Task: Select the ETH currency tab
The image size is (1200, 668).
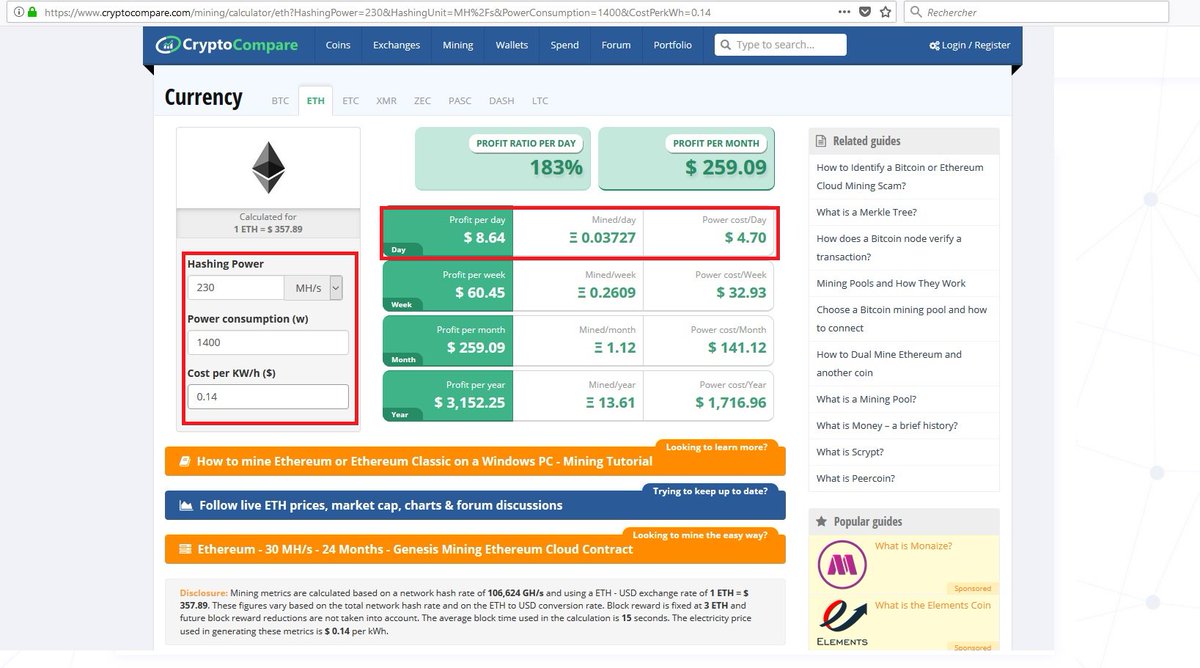Action: [315, 101]
